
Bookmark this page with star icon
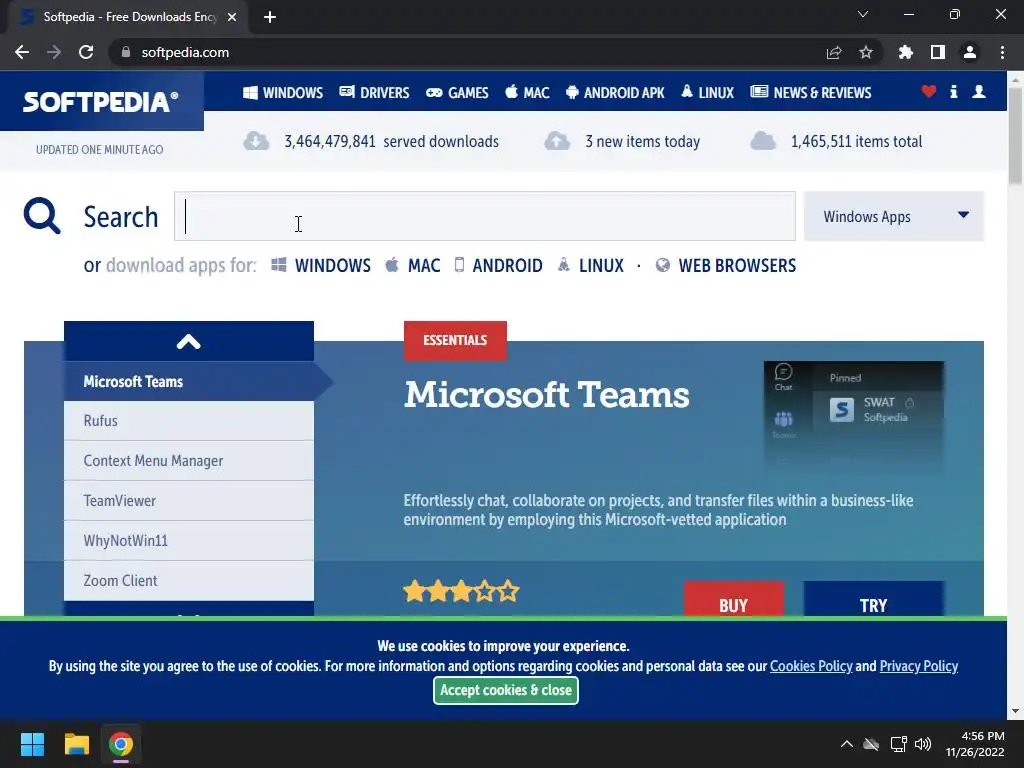(866, 52)
